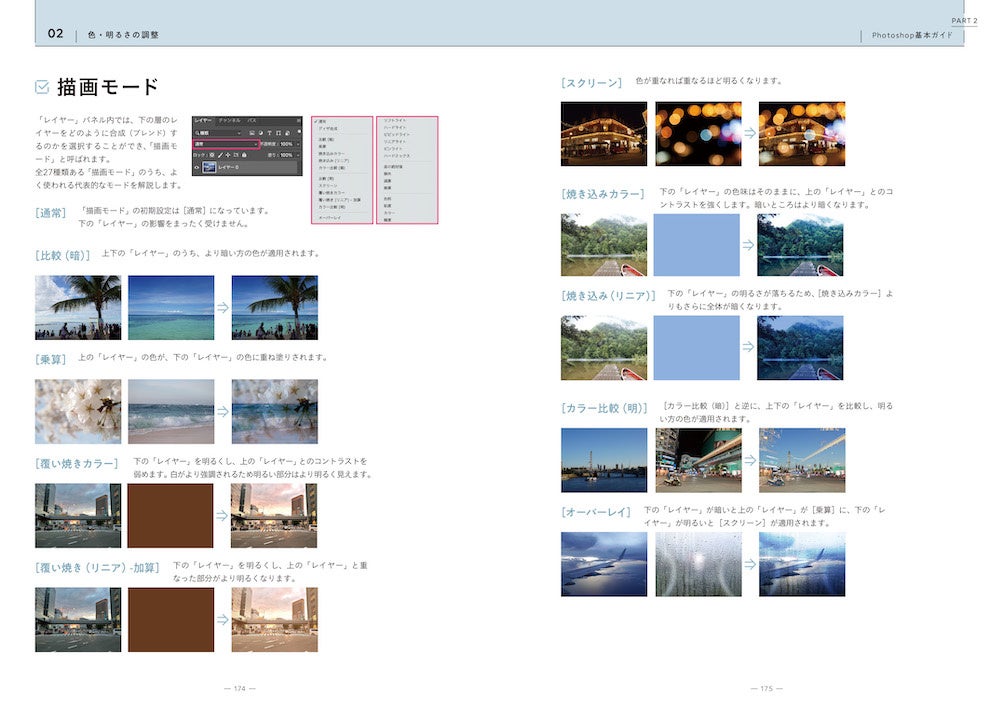
Task: Click the [比較(暗)] heading
Action: click(62, 255)
